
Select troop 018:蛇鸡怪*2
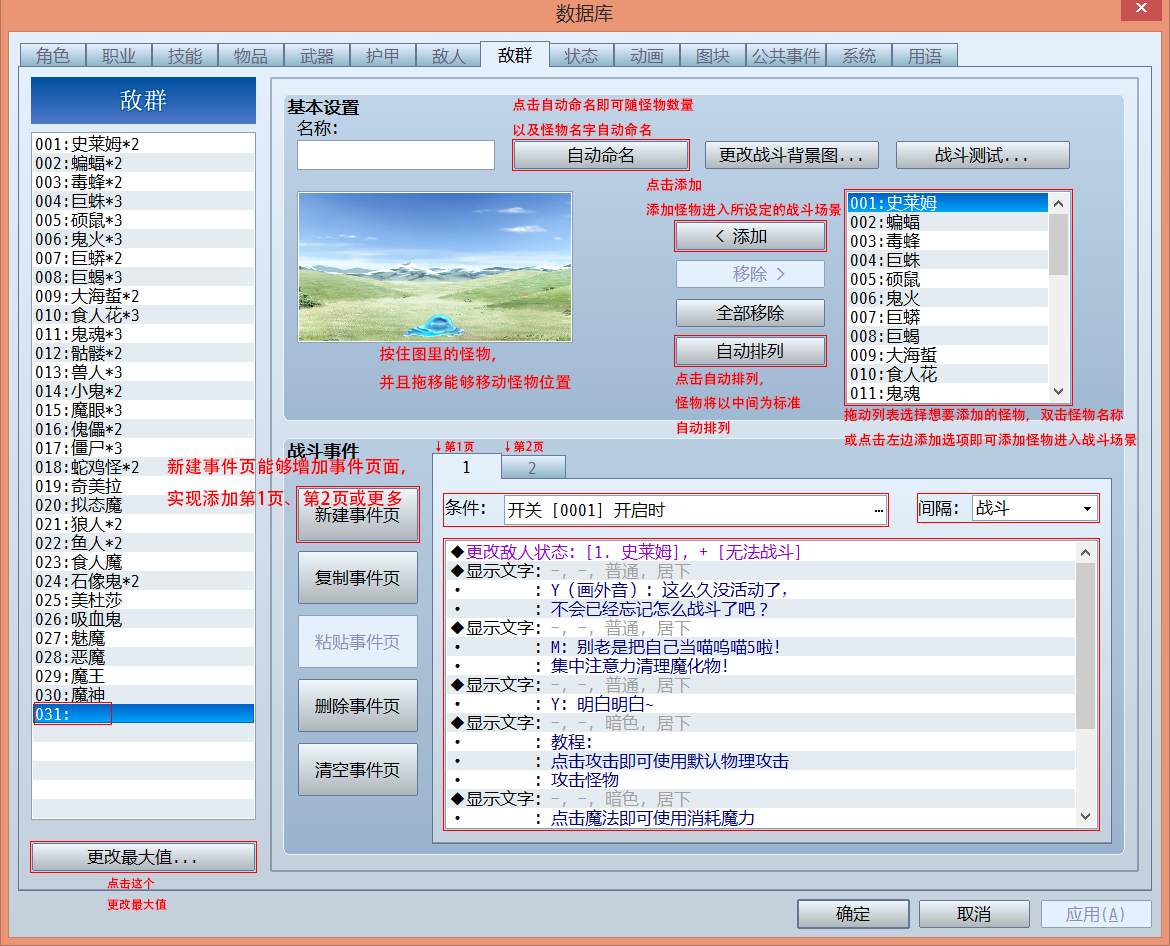[143, 467]
